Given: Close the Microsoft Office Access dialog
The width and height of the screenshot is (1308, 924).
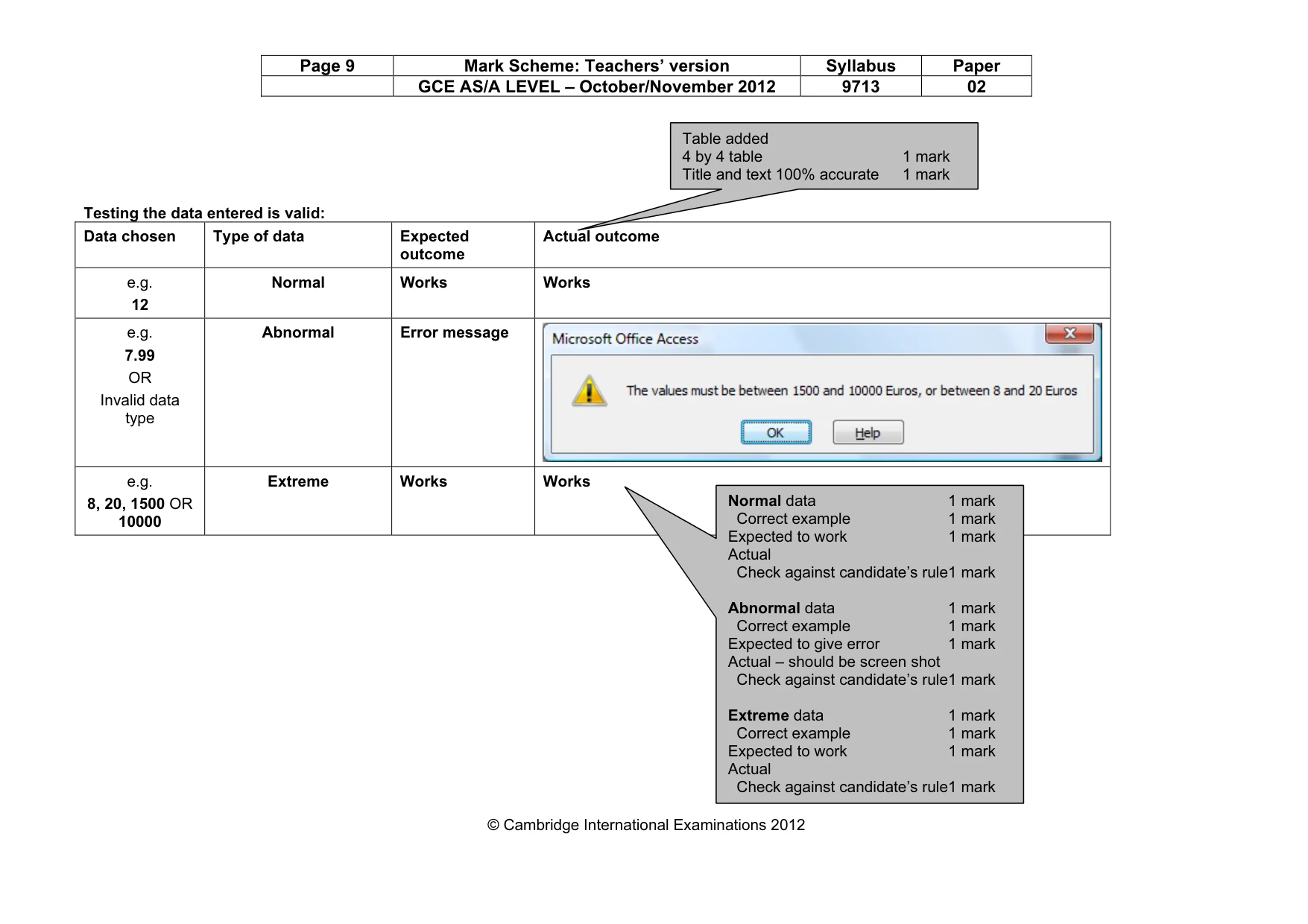Looking at the screenshot, I should tap(1070, 333).
